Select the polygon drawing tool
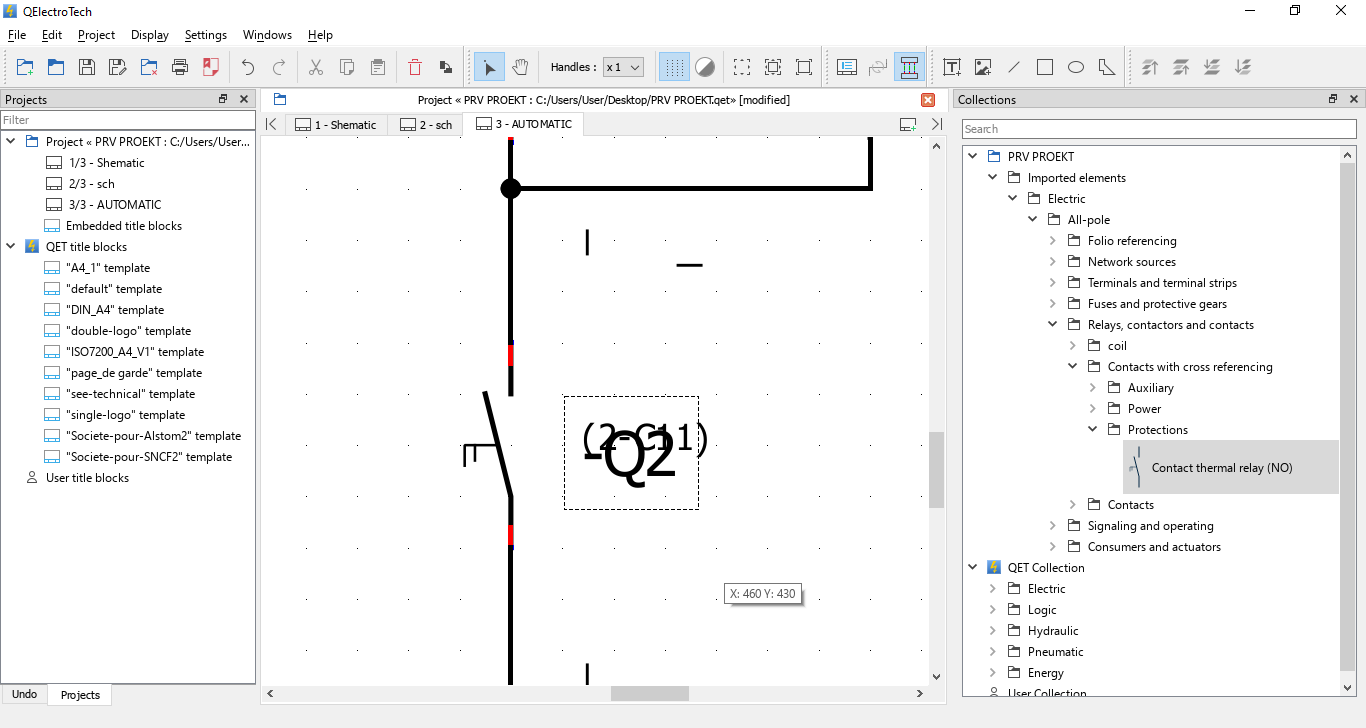 pyautogui.click(x=1107, y=67)
